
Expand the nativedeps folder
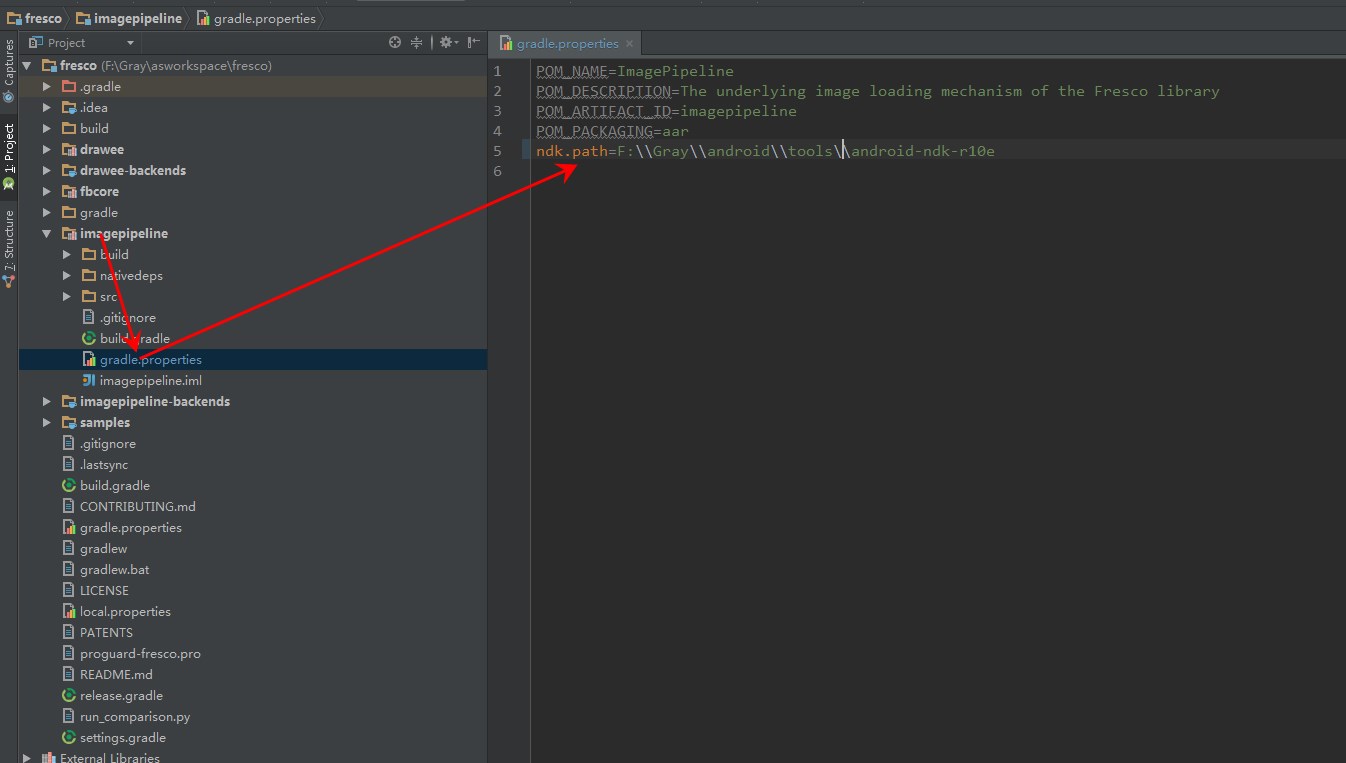point(66,276)
